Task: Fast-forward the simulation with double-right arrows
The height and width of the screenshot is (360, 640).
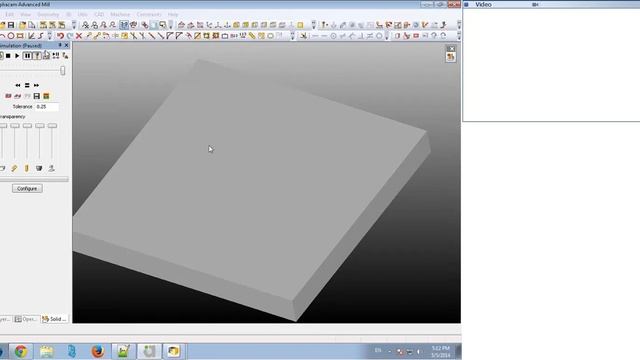Action: tap(36, 85)
